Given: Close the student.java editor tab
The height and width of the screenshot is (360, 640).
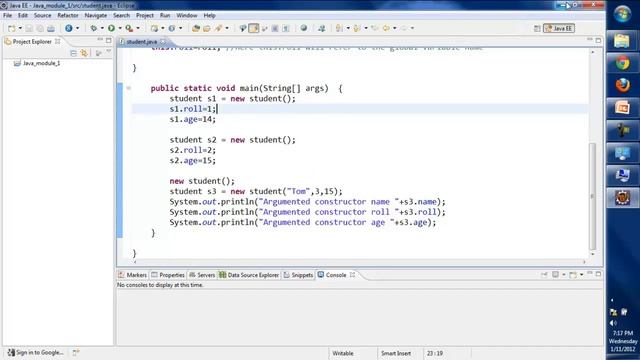Looking at the screenshot, I should click(163, 42).
